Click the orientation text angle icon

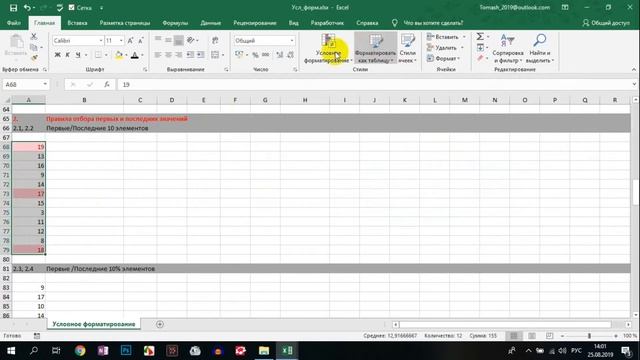[191, 40]
